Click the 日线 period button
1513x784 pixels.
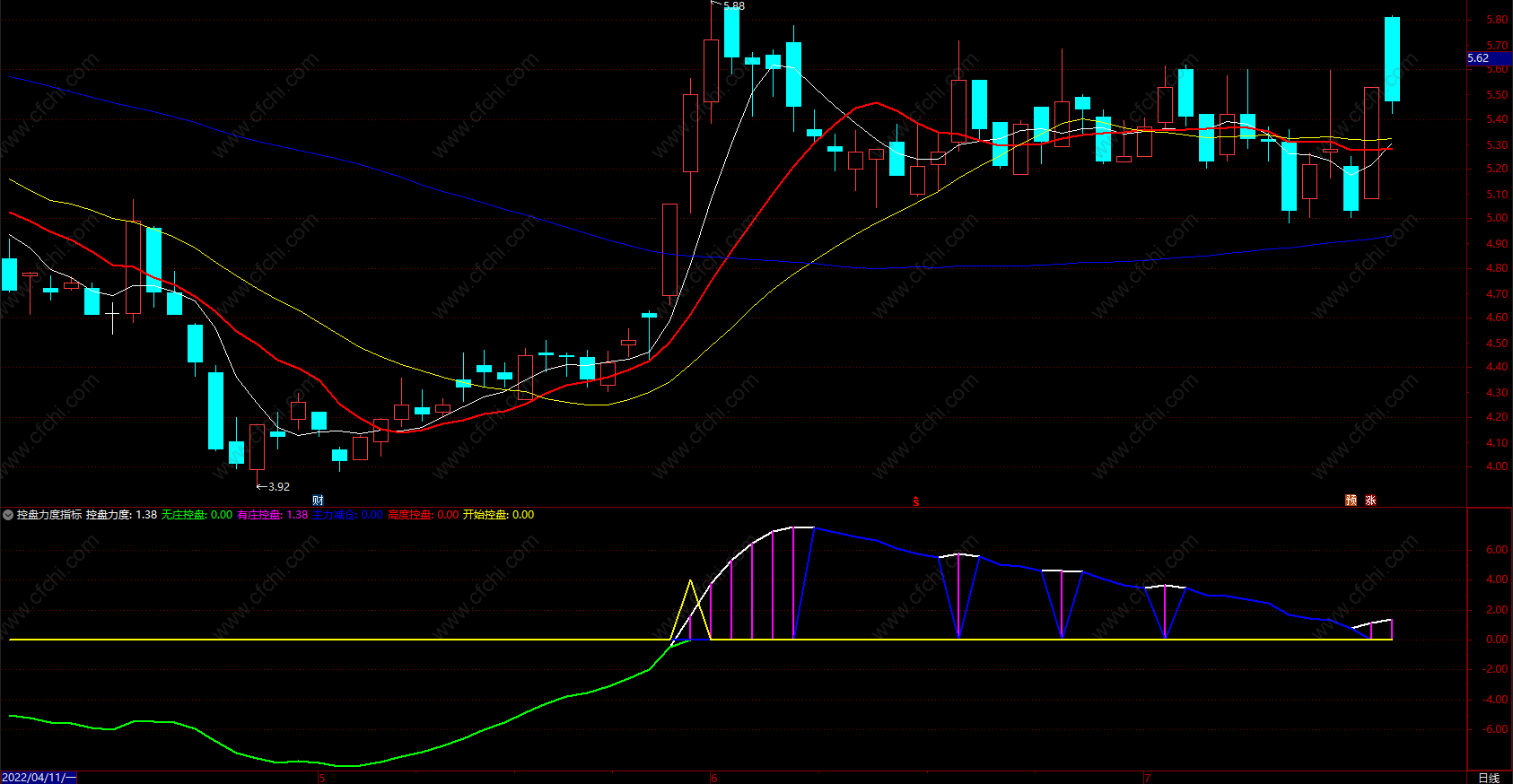tap(1489, 778)
